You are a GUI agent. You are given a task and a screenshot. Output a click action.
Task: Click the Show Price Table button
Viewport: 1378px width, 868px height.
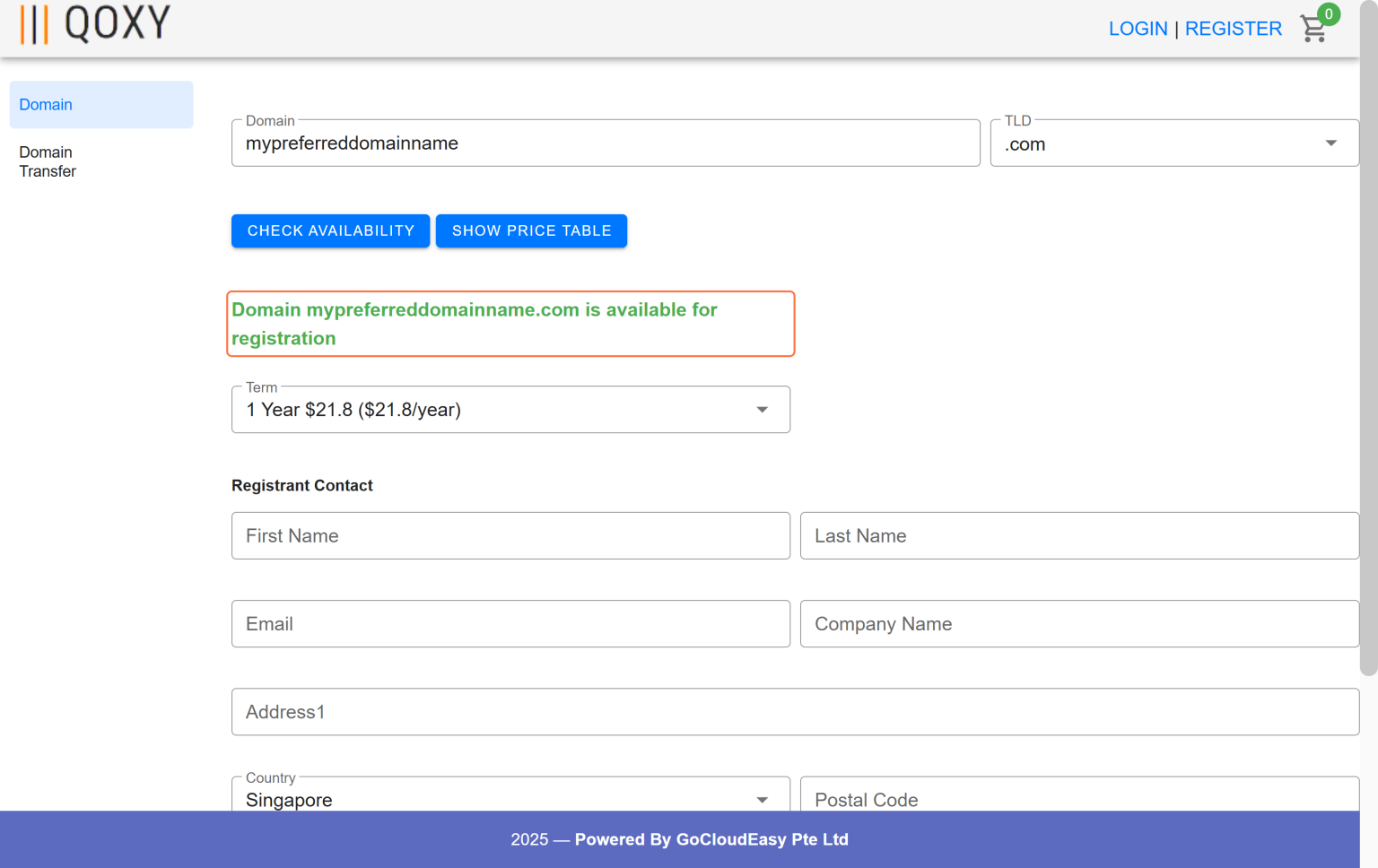[531, 231]
